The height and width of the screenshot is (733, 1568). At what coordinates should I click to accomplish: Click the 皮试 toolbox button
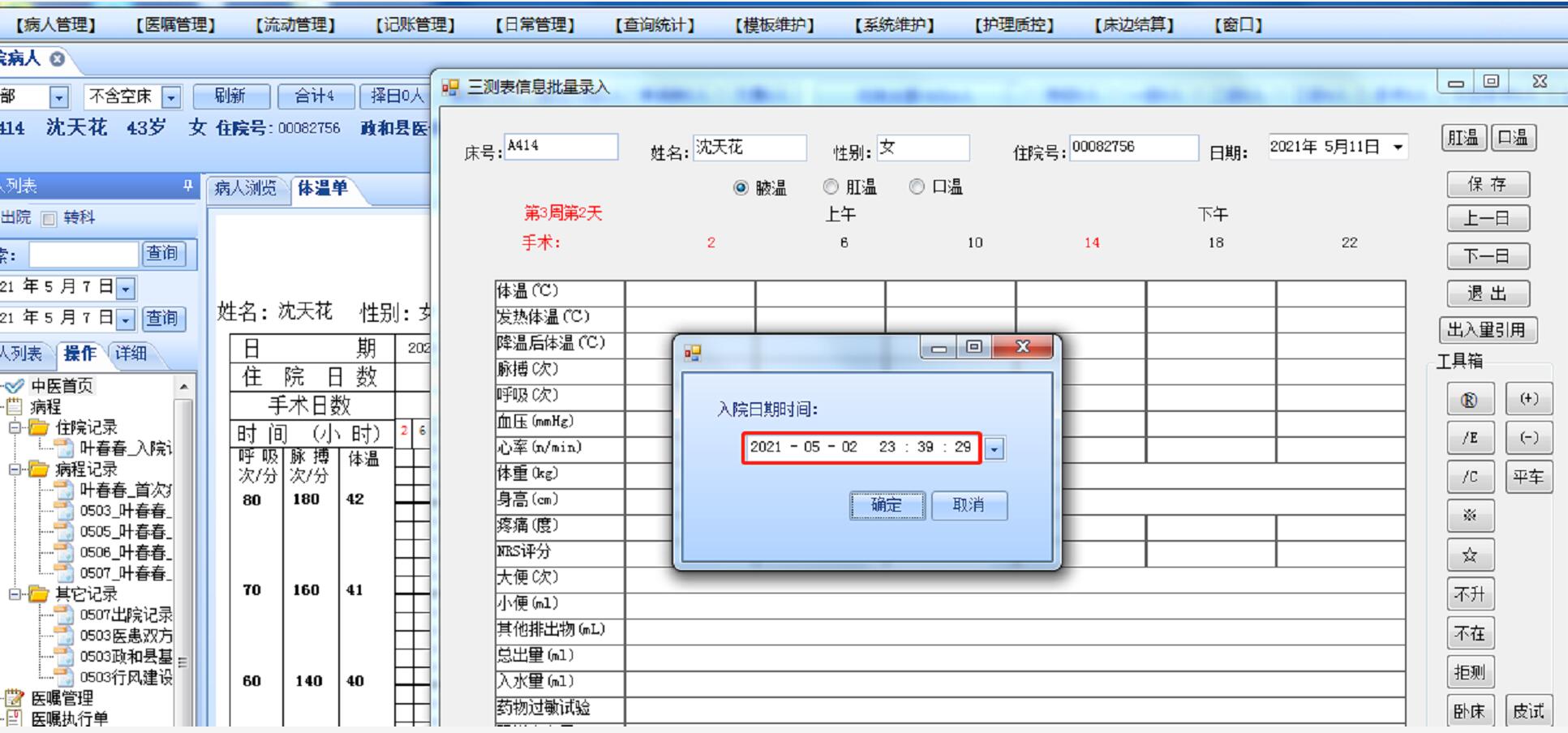coord(1529,711)
